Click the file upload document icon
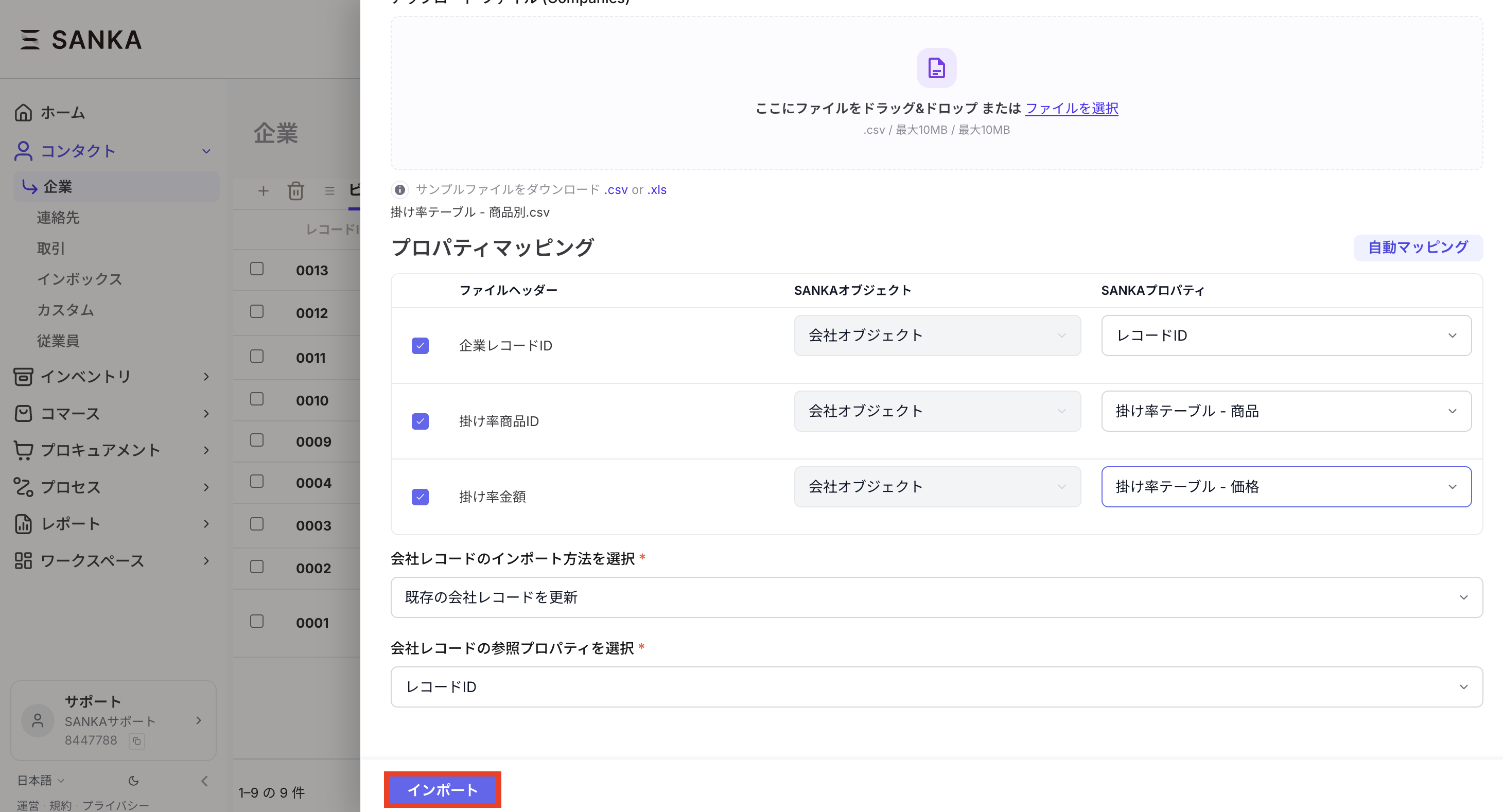The width and height of the screenshot is (1503, 812). coord(936,68)
